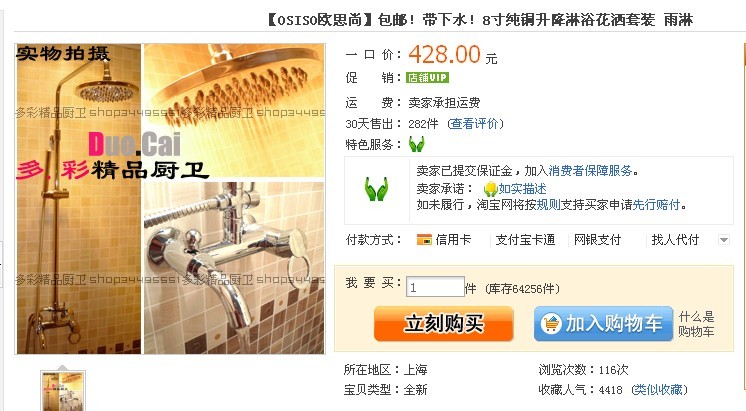The width and height of the screenshot is (746, 411).
Task: Open the 消费者保障服务 link
Action: (590, 171)
